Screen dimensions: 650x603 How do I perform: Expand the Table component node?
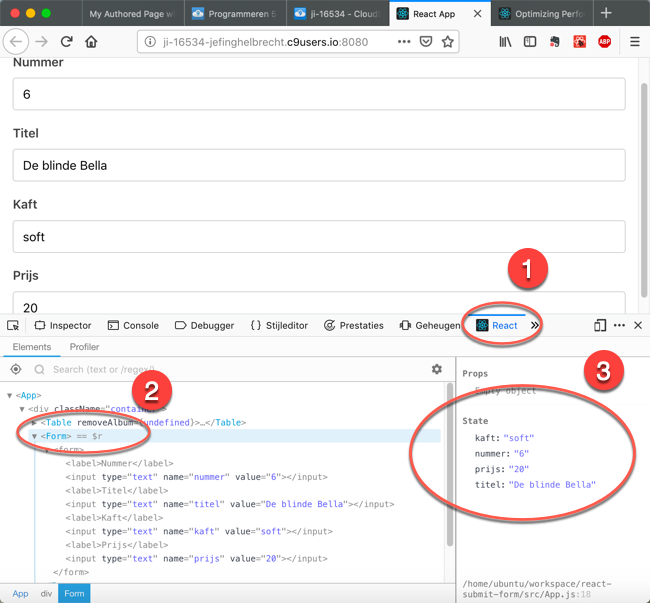[34, 423]
